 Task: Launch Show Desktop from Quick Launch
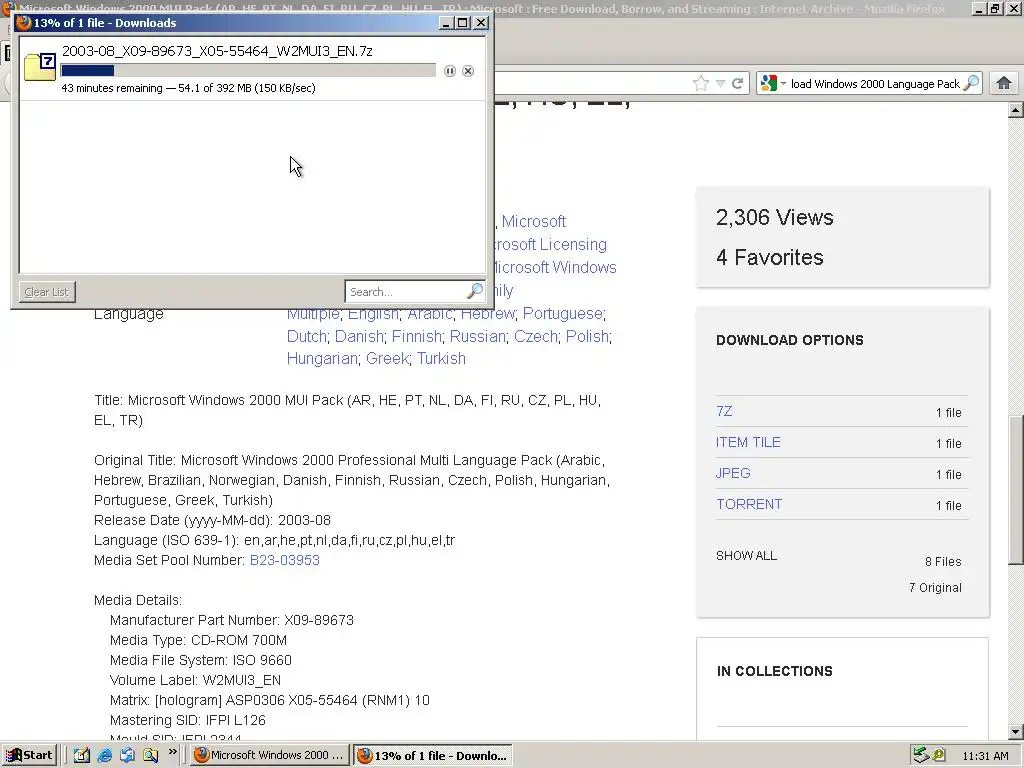tap(82, 755)
